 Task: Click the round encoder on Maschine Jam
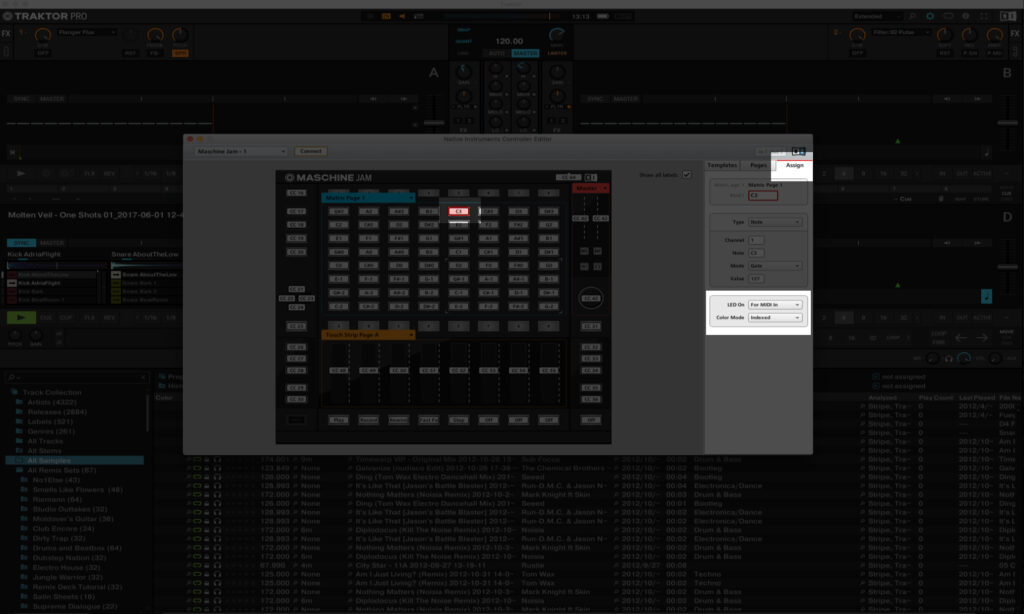click(x=590, y=299)
